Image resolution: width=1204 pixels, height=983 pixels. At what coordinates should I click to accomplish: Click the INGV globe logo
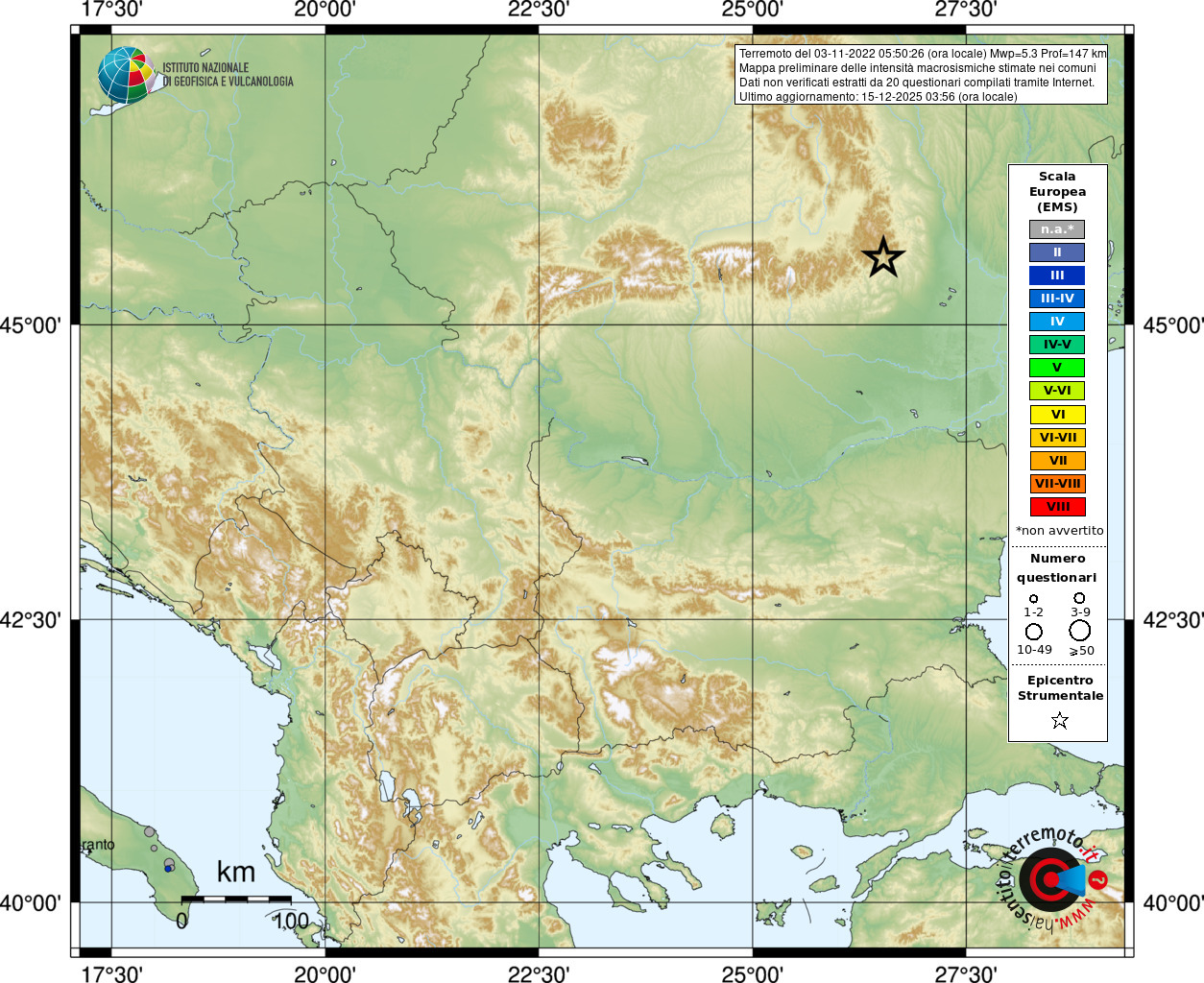click(x=126, y=75)
